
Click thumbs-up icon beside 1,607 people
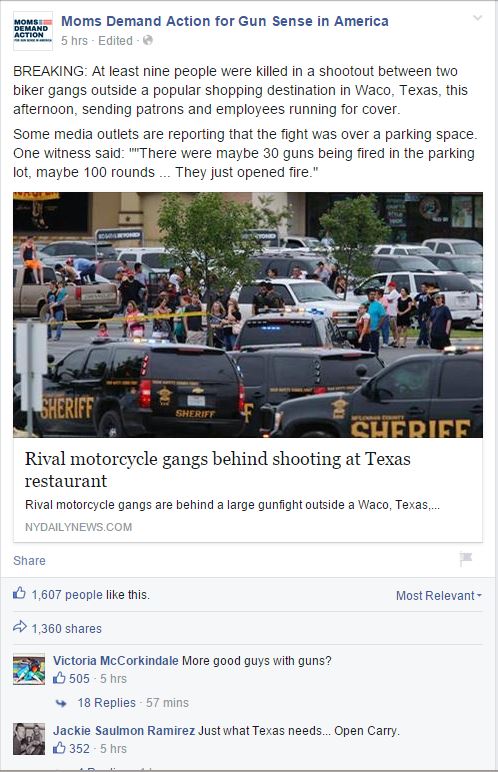click(20, 593)
